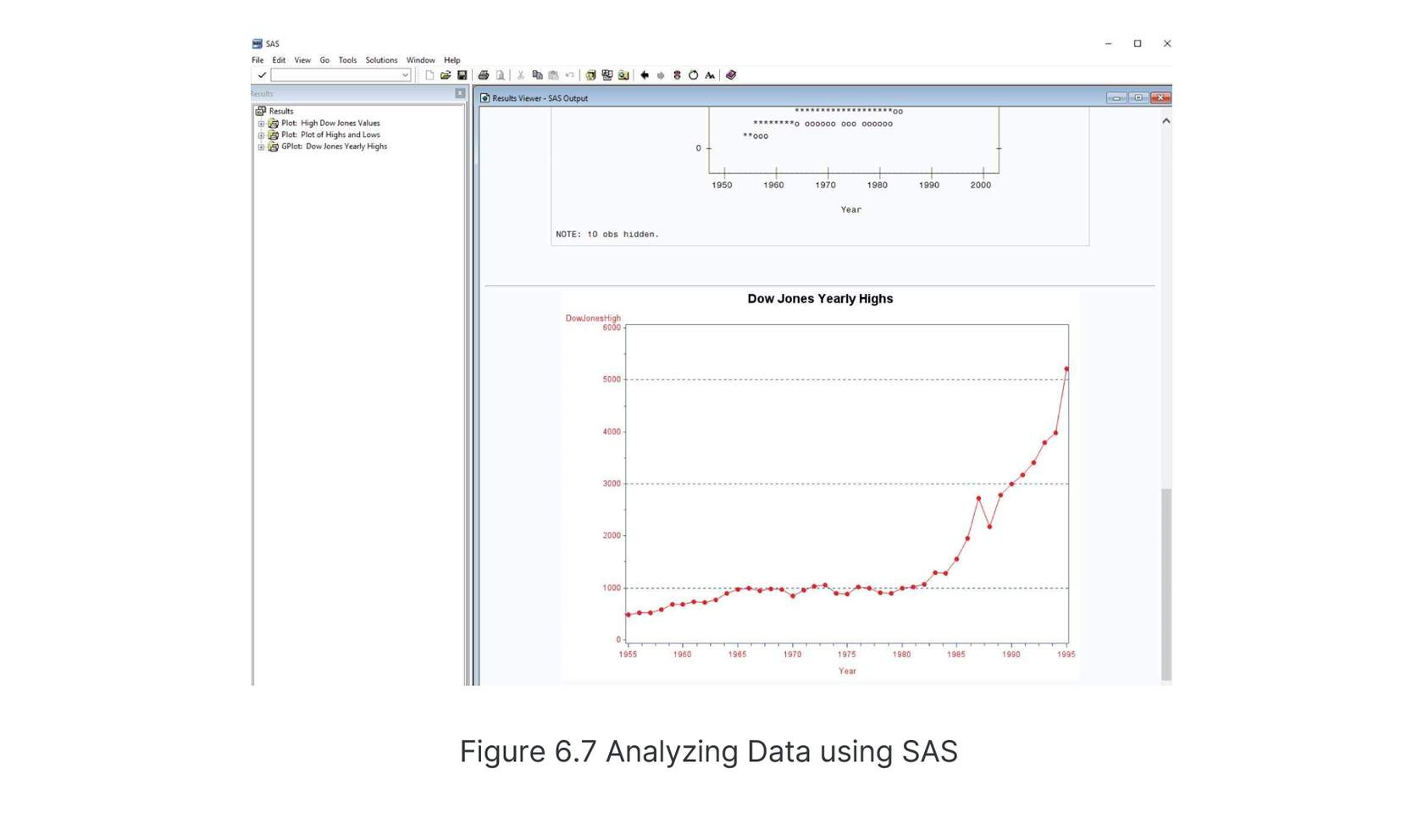This screenshot has height=840, width=1423.
Task: Refresh the results viewer
Action: pos(693,75)
